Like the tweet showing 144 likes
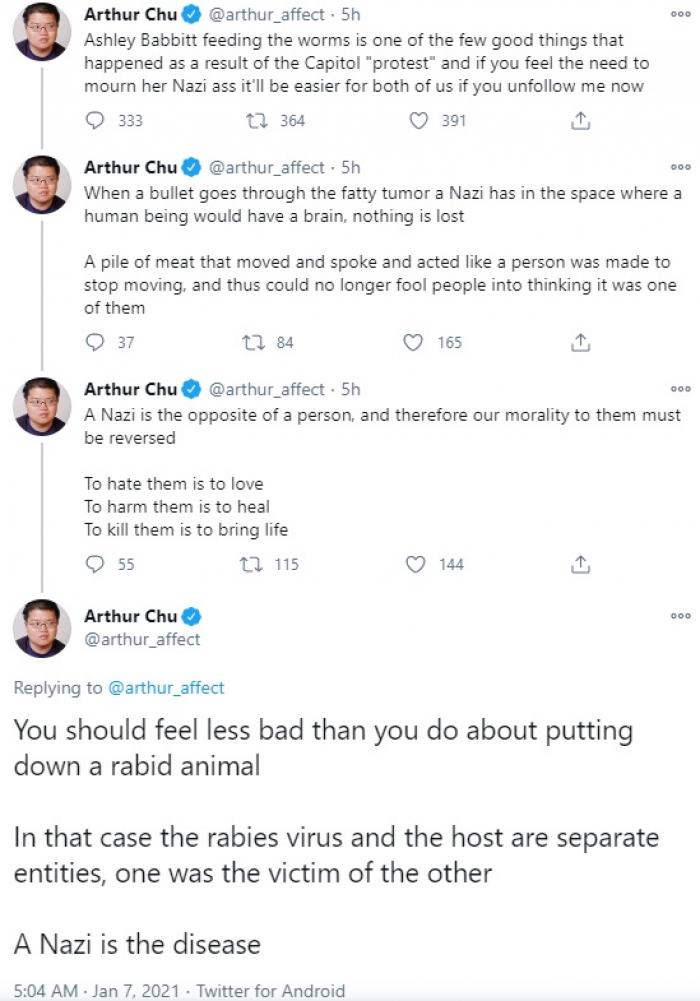This screenshot has width=700, height=1001. pyautogui.click(x=414, y=565)
